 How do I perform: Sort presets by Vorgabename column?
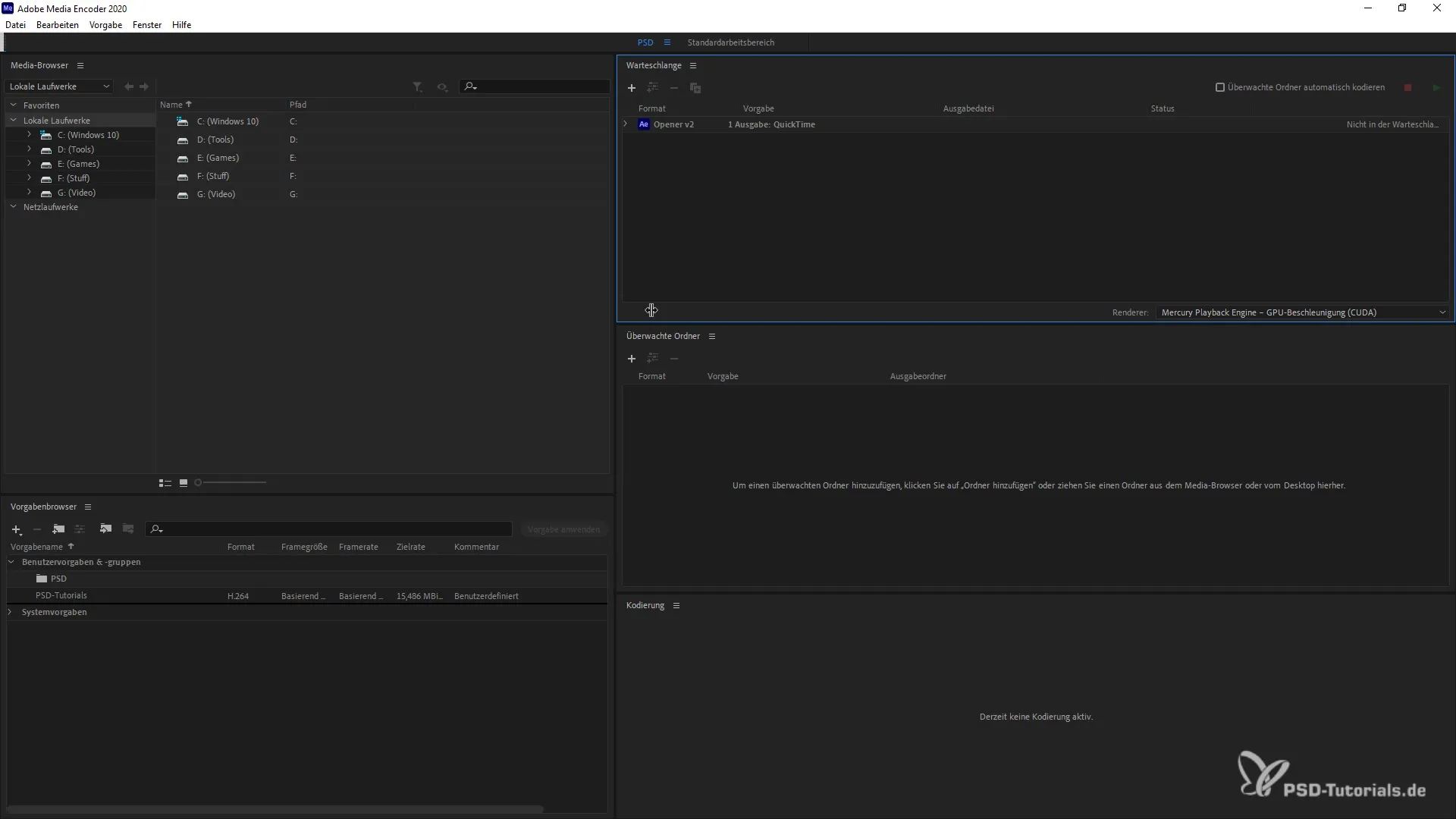[x=42, y=547]
